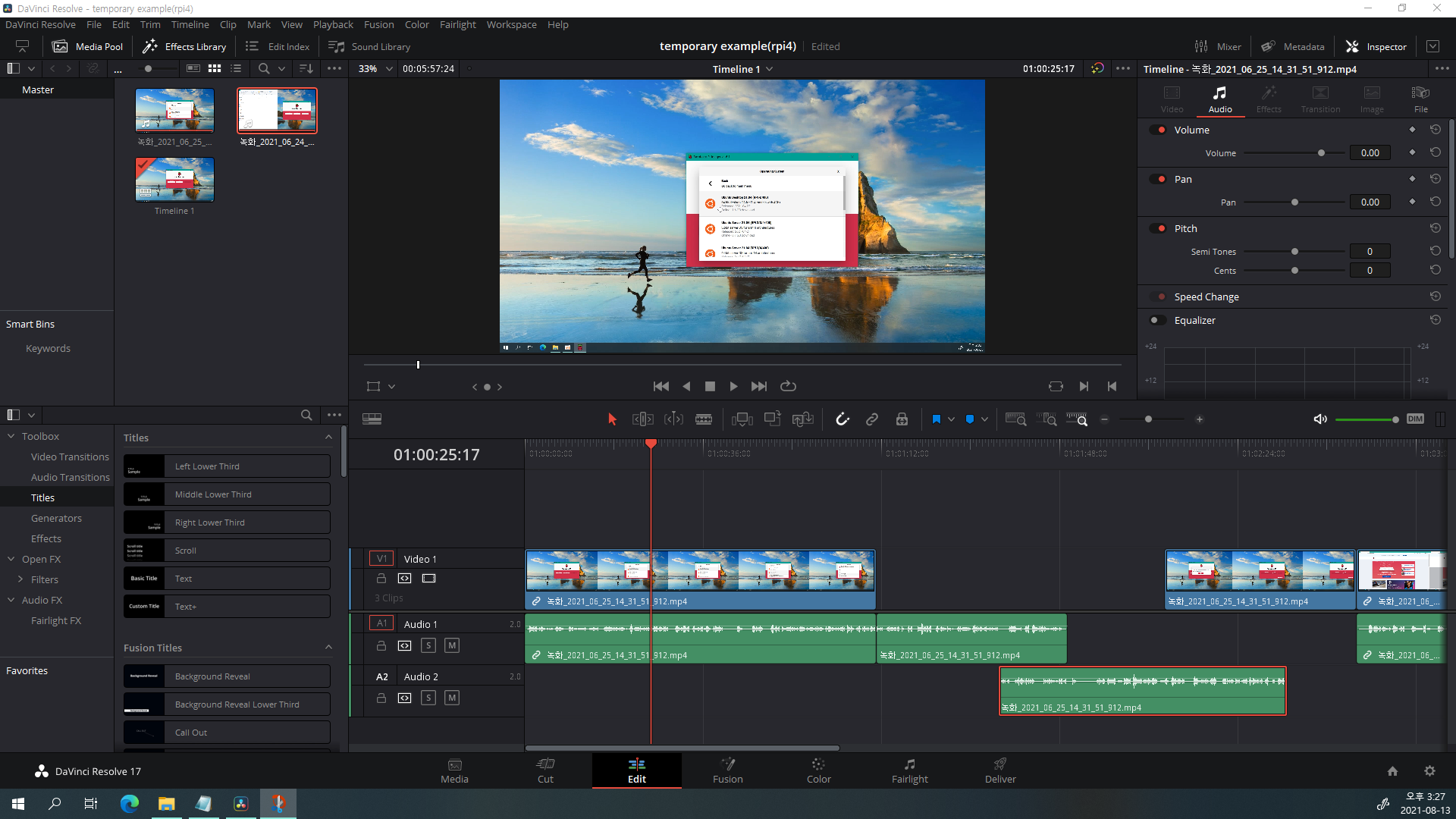Toggle timeline snapping magnet icon

[842, 419]
